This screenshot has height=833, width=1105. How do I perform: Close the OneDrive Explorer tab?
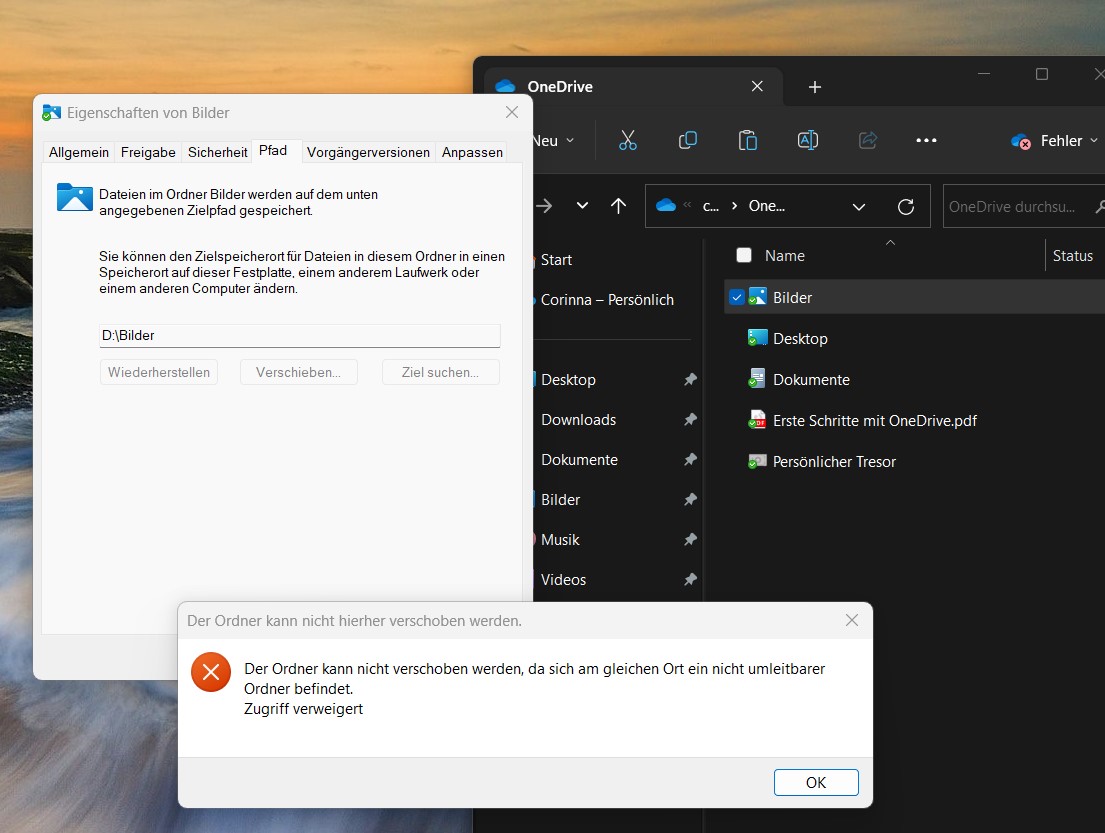pyautogui.click(x=757, y=86)
